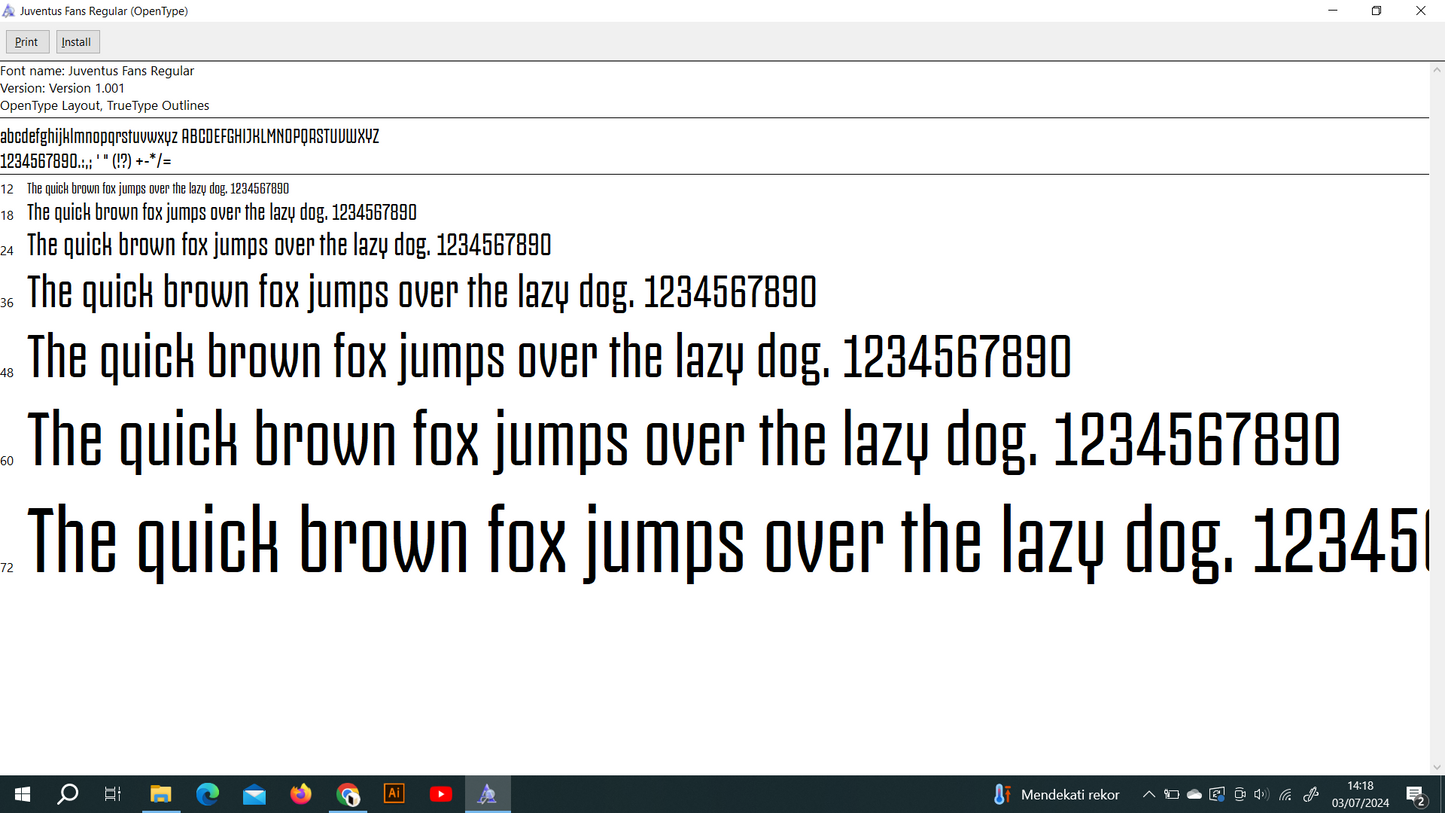
Task: Open the notification Action Center
Action: pos(1416,795)
